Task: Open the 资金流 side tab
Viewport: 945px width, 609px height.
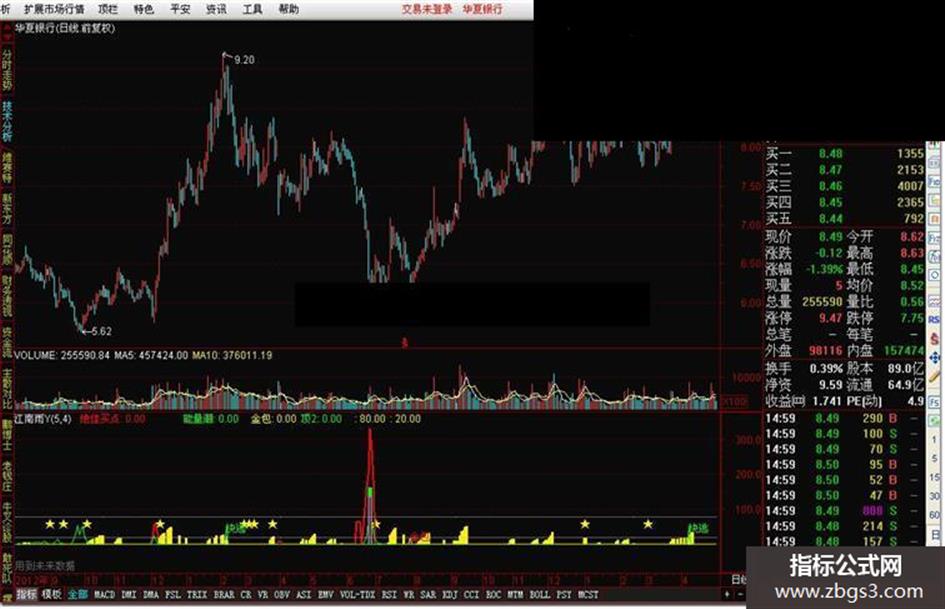Action: click(7, 342)
